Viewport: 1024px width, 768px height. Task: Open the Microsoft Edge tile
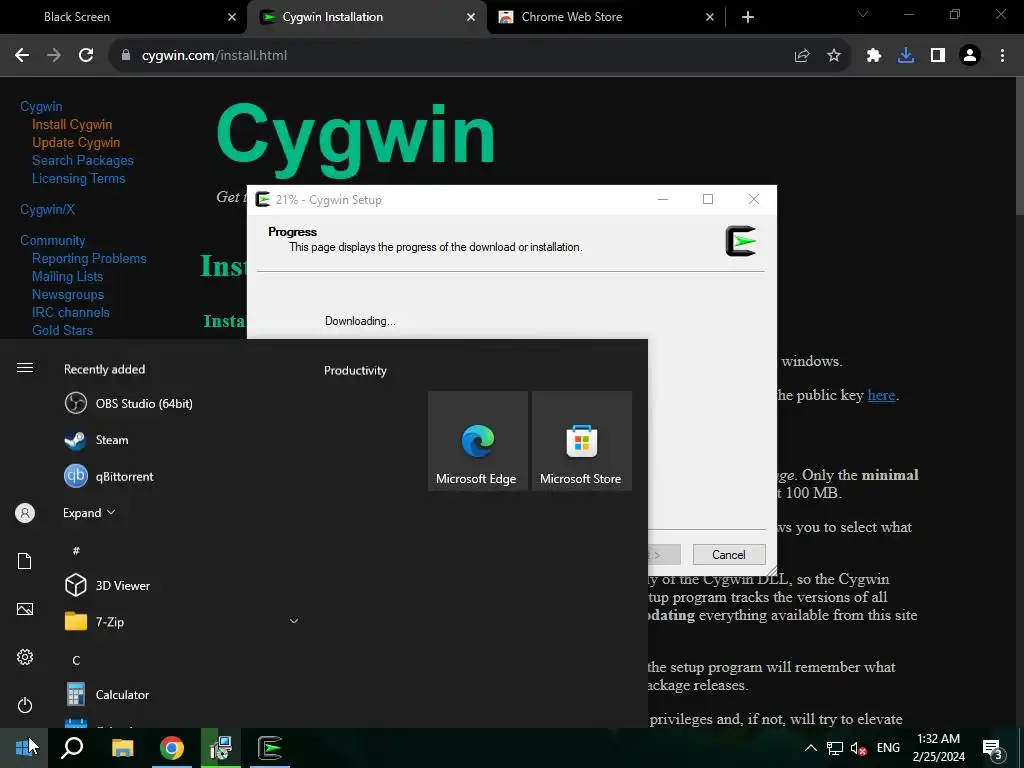tap(478, 441)
